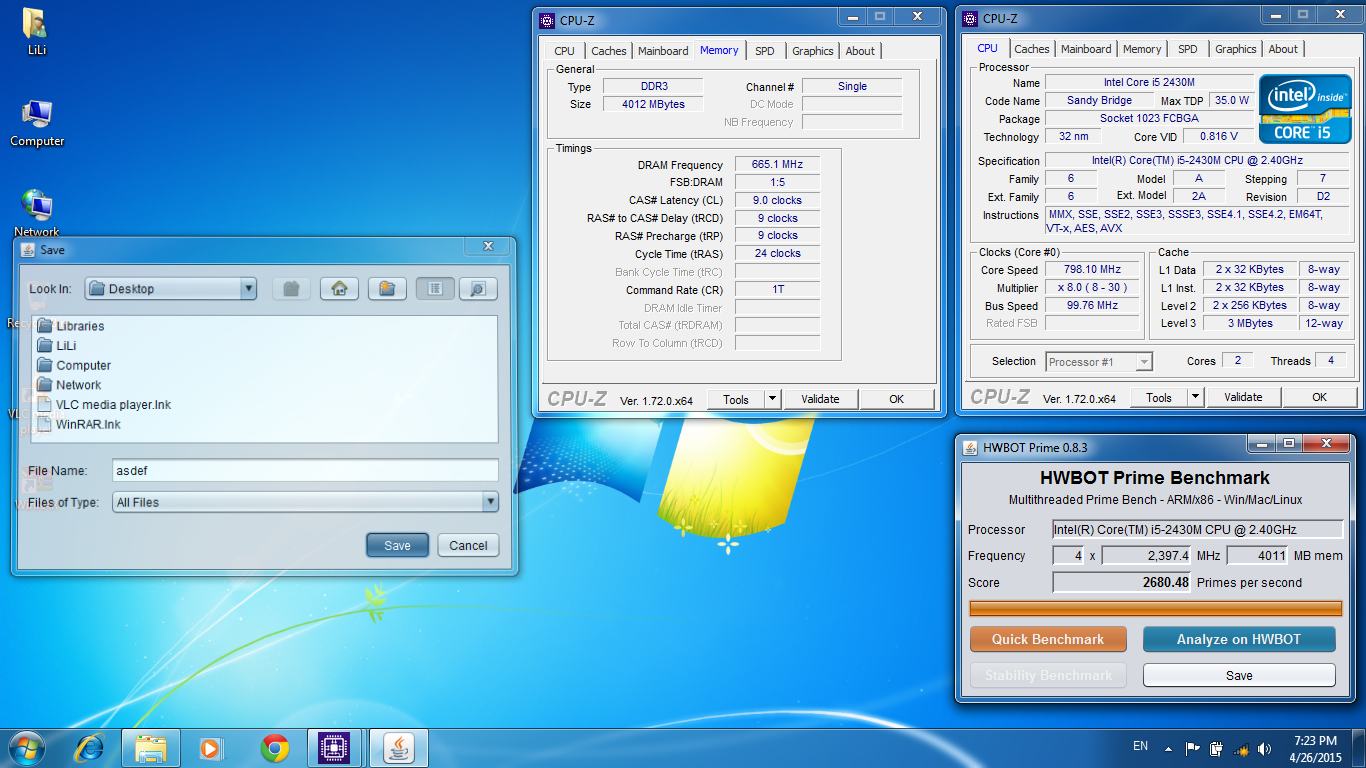The height and width of the screenshot is (768, 1366).
Task: Click Up One Level icon in Save dialog
Action: click(x=291, y=288)
